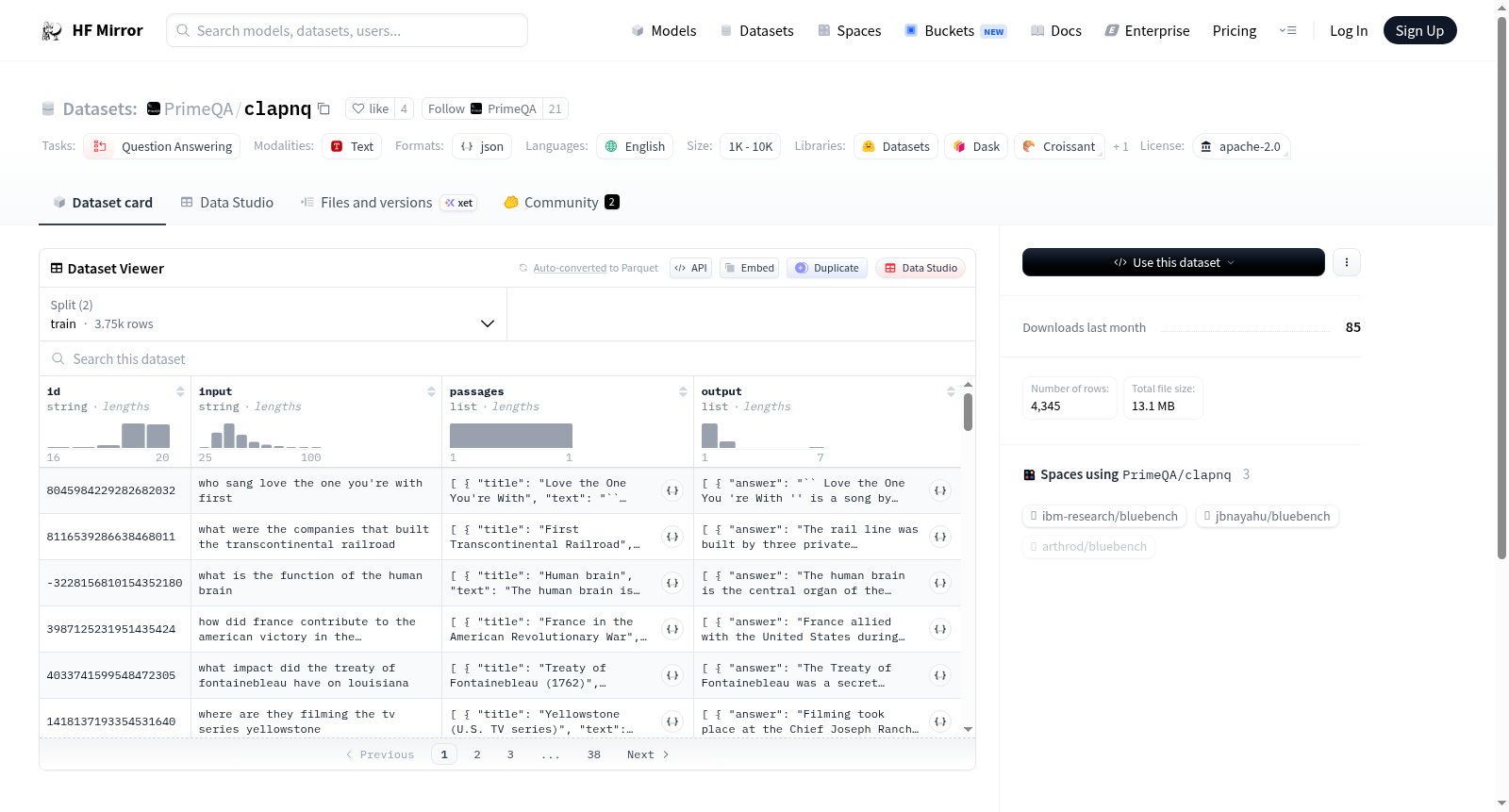Click the PrimeQA owner link in title
This screenshot has width=1509, height=812.
click(x=198, y=108)
